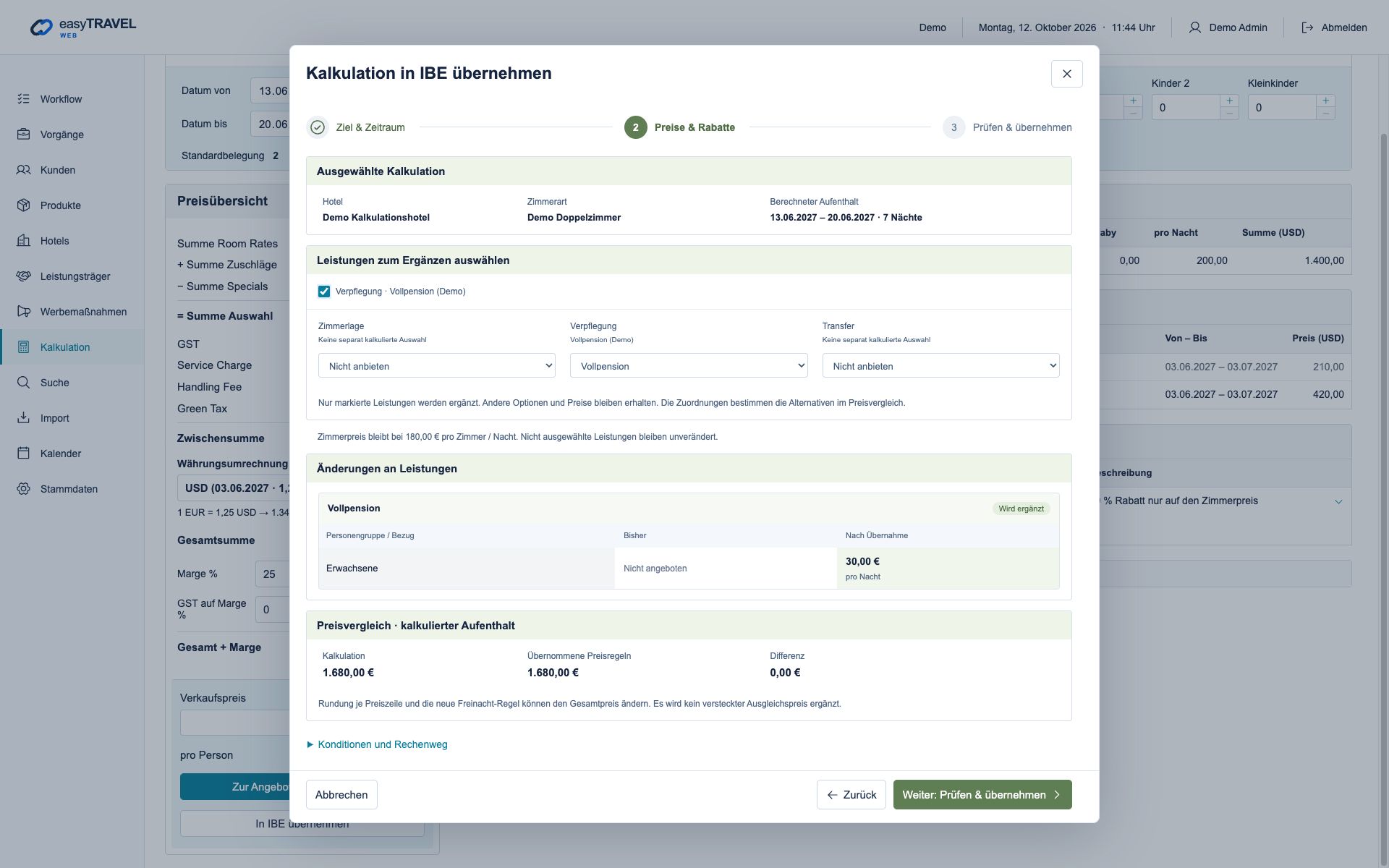The image size is (1389, 868).
Task: Click the Kleinkinder input field
Action: [1282, 107]
